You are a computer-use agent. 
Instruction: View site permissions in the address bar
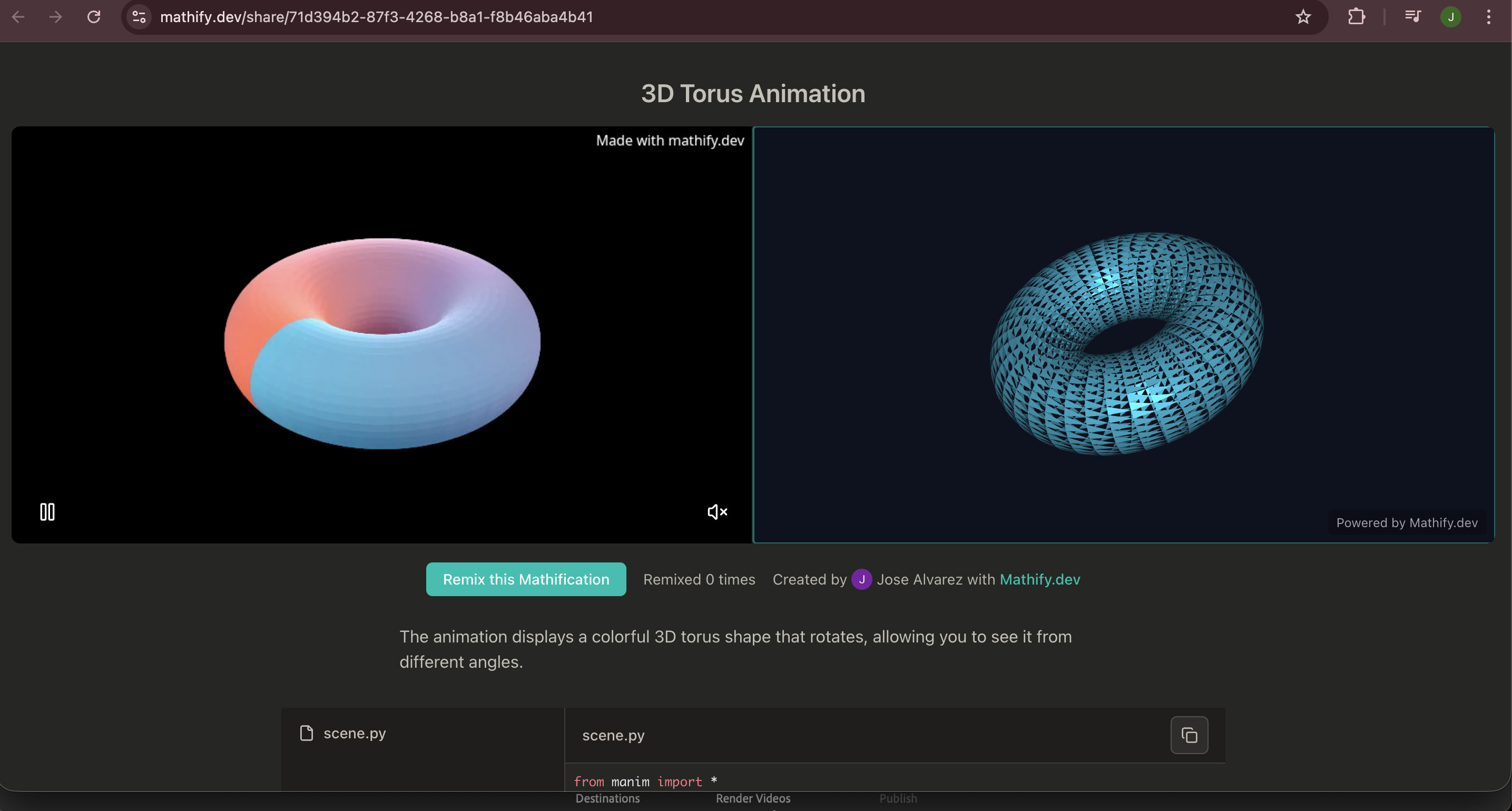coord(138,16)
